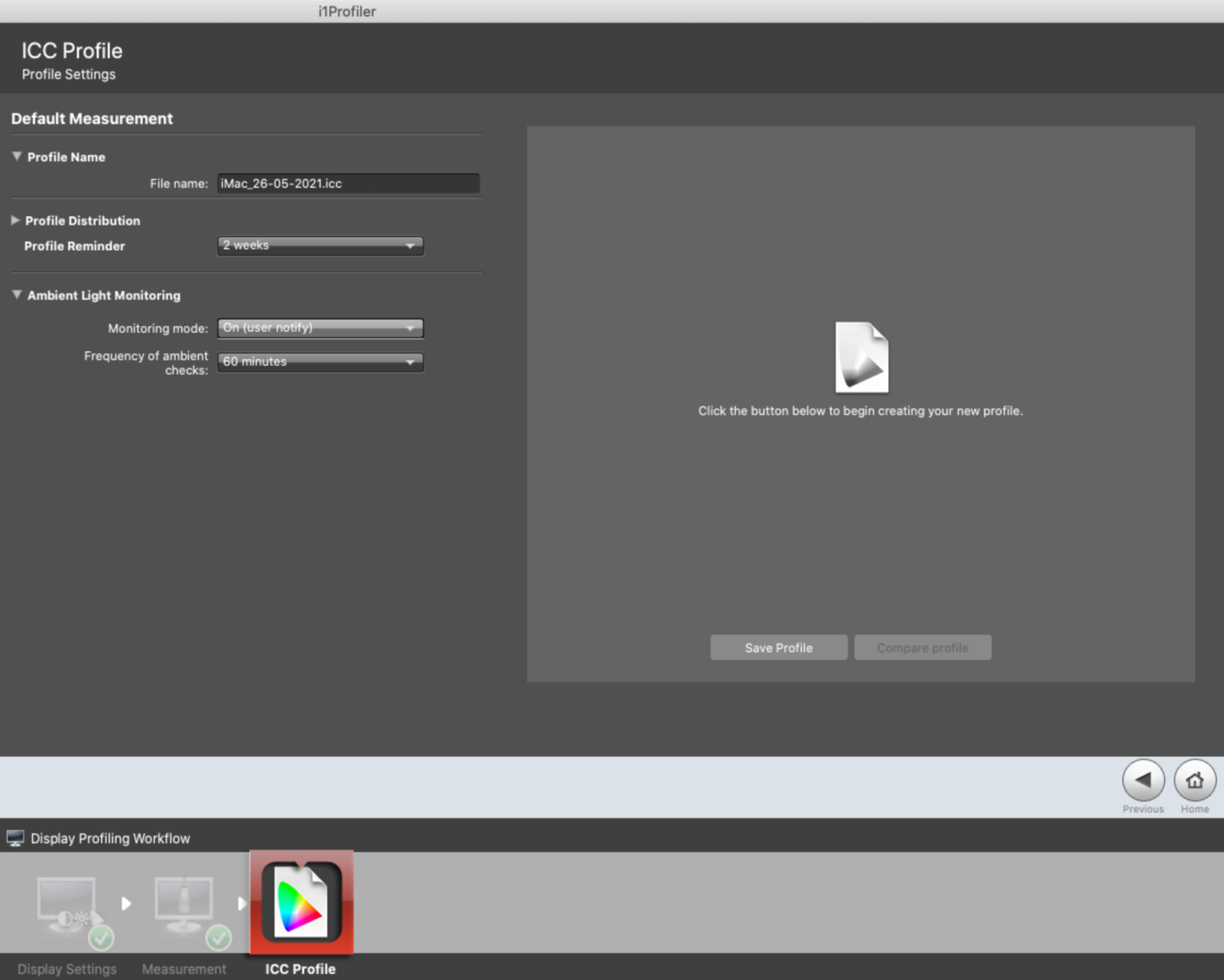
Task: Collapse the Ambient Light Monitoring section
Action: point(17,295)
